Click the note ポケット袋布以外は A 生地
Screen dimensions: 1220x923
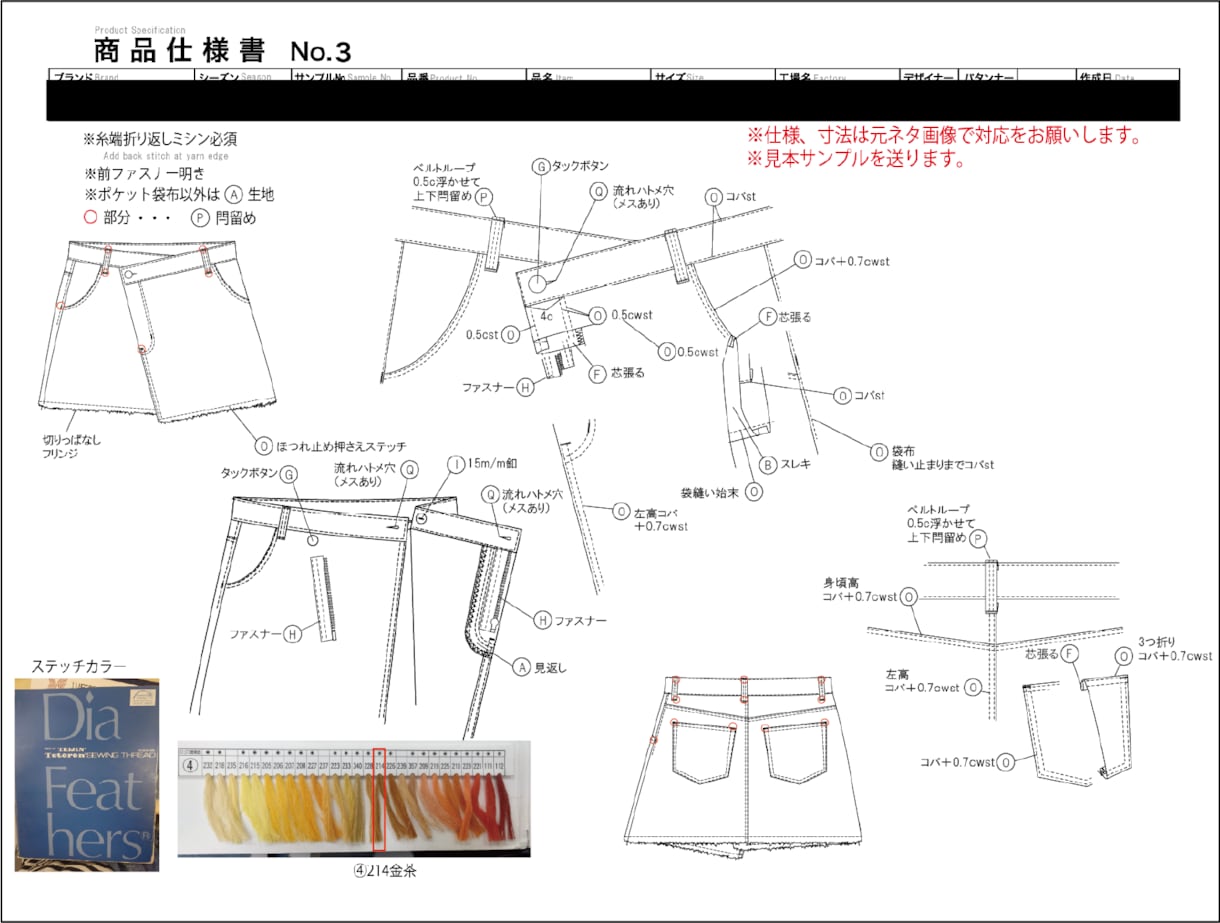click(178, 195)
